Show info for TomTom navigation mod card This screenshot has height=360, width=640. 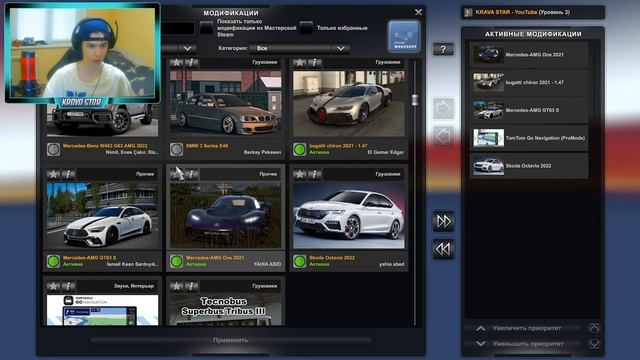point(68,286)
